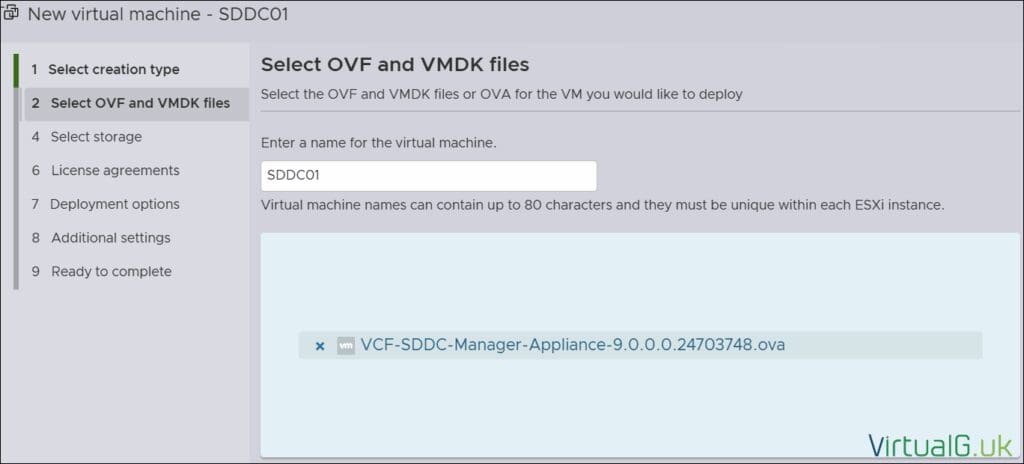Switch to step 7 Deployment options
This screenshot has height=464, width=1024.
pos(115,204)
